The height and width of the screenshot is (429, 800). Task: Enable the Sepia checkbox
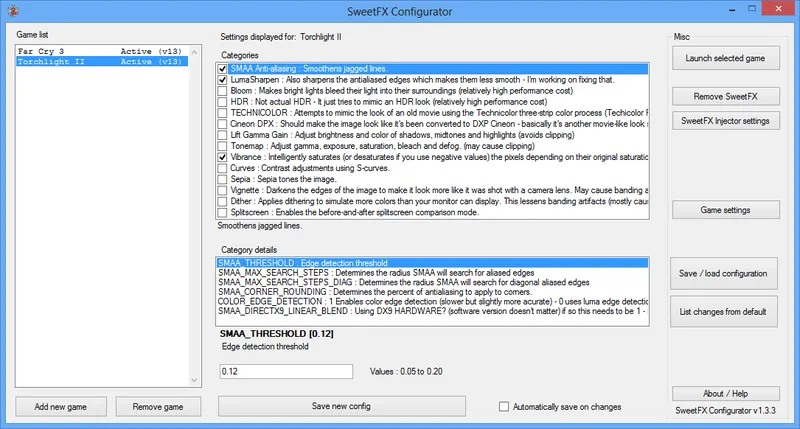(222, 180)
